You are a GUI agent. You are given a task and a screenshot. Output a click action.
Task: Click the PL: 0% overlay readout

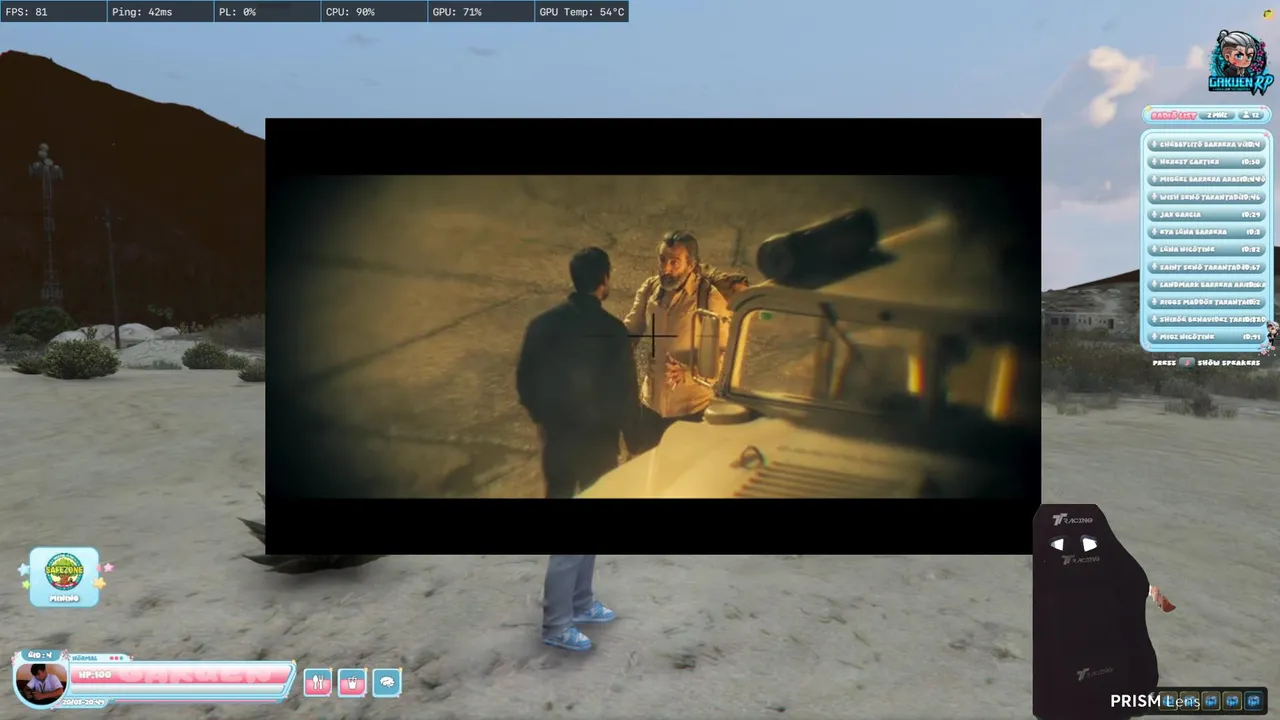point(267,12)
